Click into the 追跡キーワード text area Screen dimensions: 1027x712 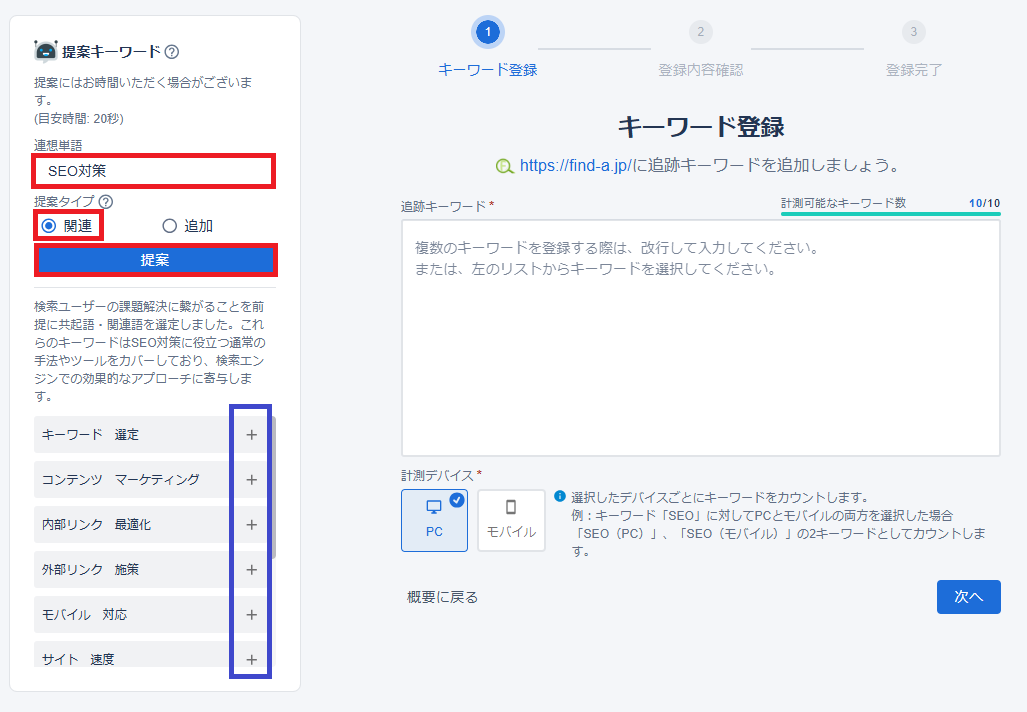point(700,338)
